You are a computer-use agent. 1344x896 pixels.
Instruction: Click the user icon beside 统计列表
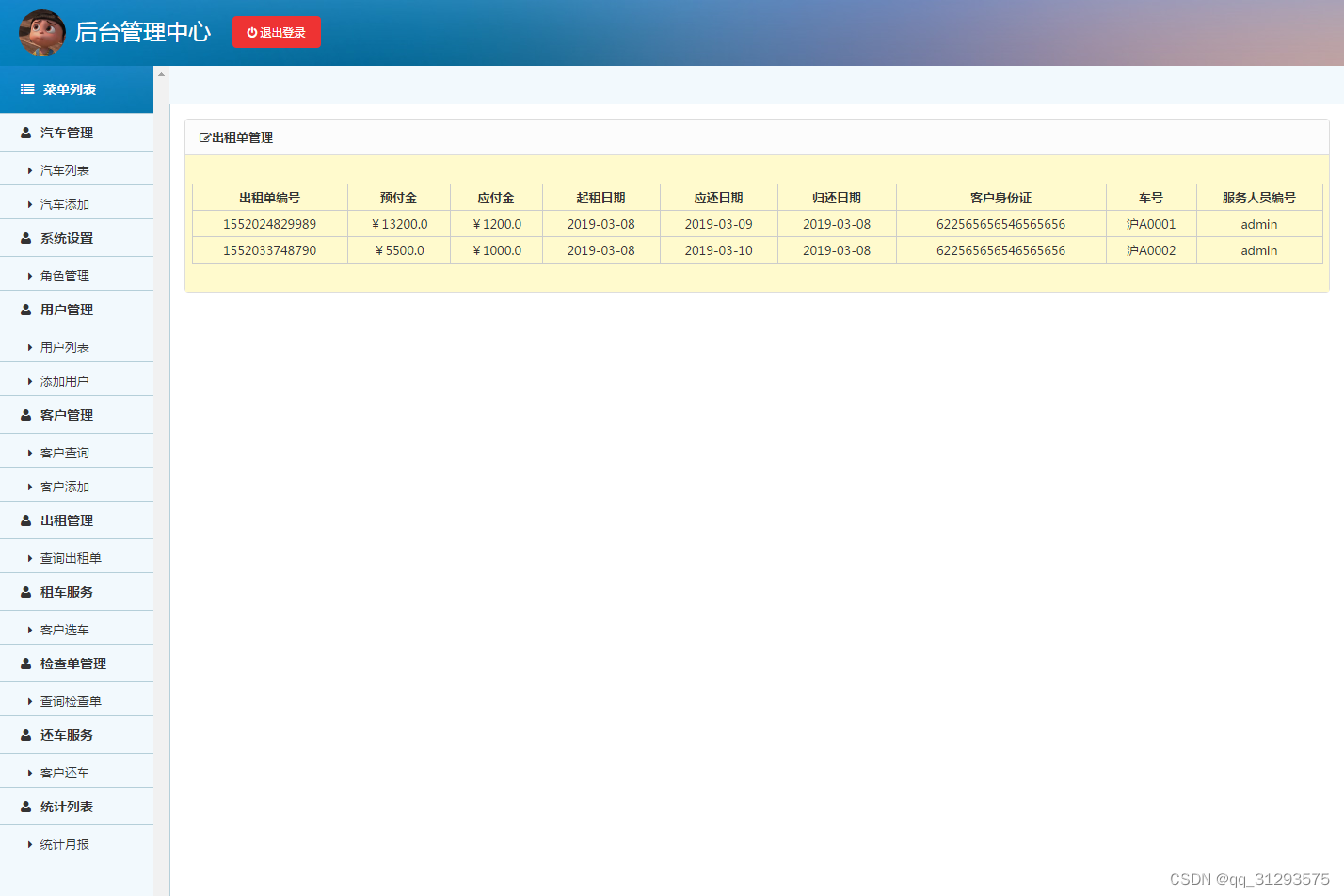26,807
